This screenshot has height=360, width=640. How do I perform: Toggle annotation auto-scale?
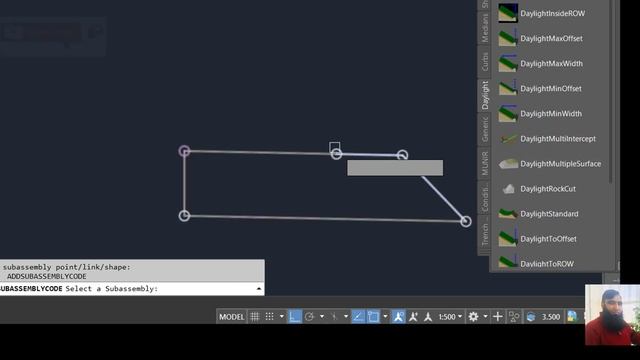coord(413,317)
